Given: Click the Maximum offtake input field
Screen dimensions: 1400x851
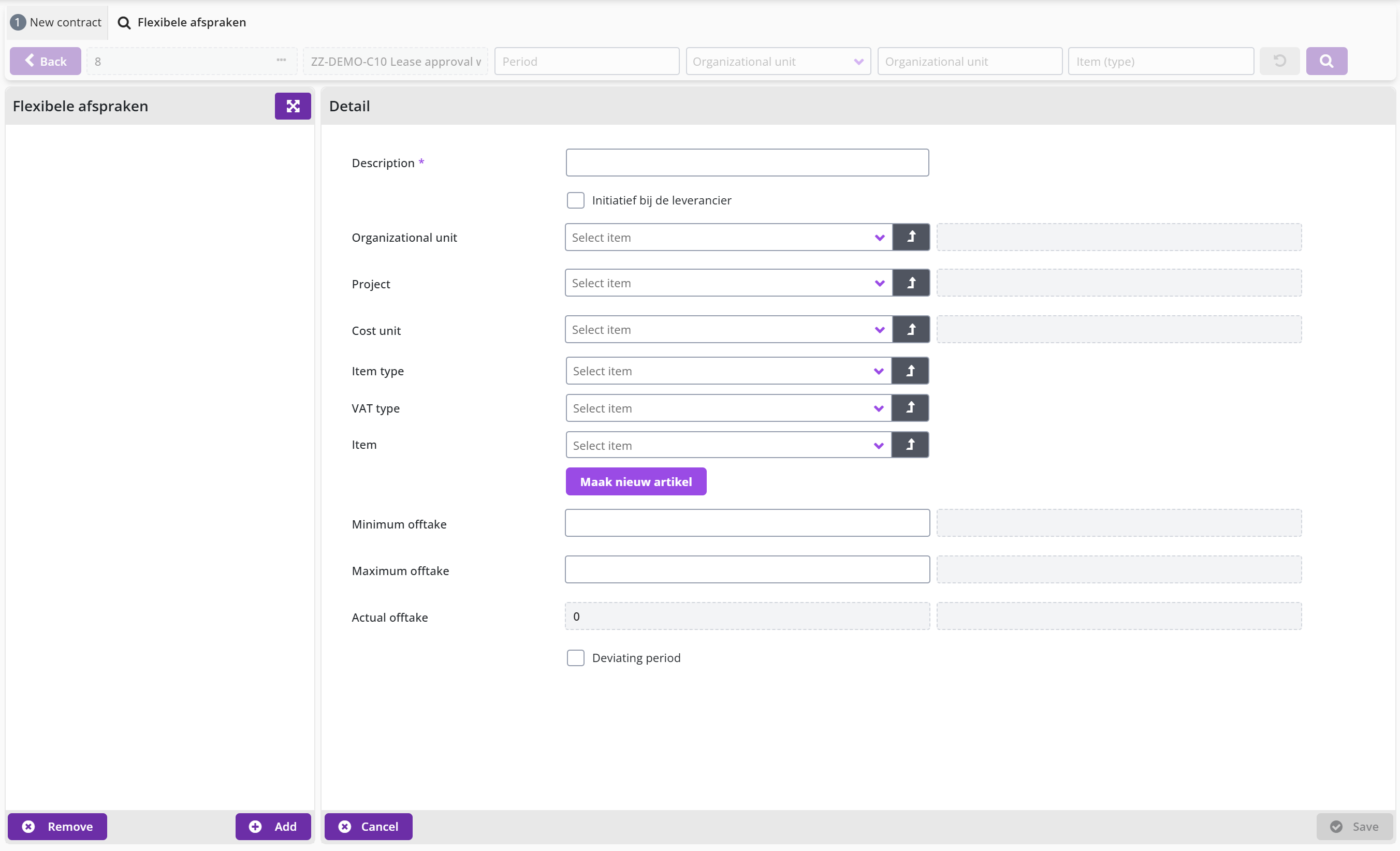Looking at the screenshot, I should tap(747, 569).
